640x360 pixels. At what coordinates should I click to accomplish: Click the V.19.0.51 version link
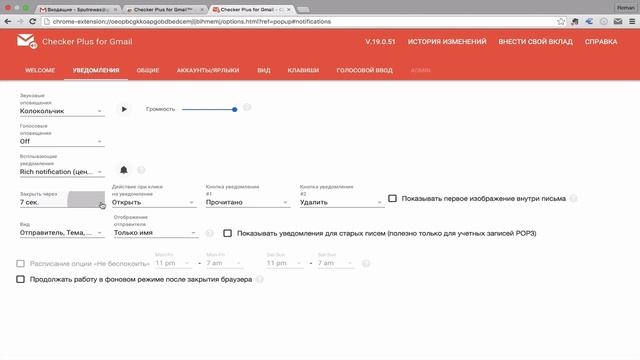(x=380, y=42)
